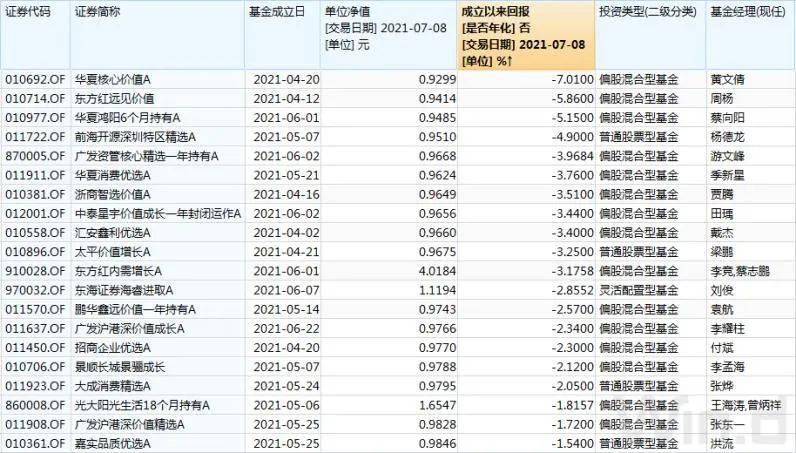Click return value -3.1758
The height and width of the screenshot is (453, 796).
coord(572,271)
